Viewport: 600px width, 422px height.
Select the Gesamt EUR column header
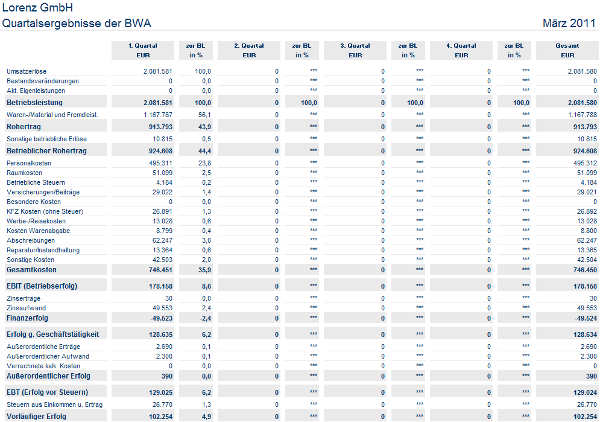[567, 51]
